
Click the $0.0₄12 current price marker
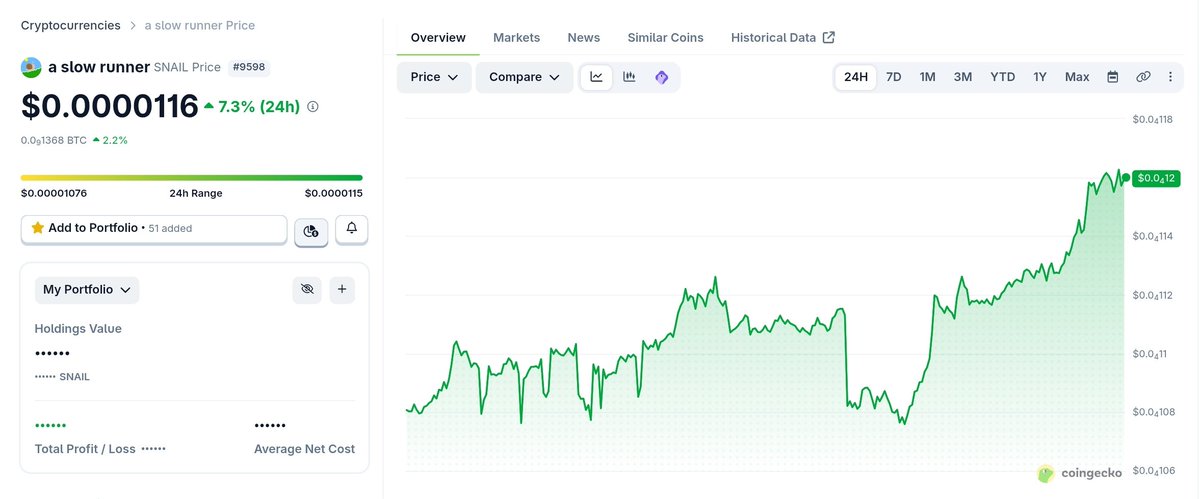1156,178
